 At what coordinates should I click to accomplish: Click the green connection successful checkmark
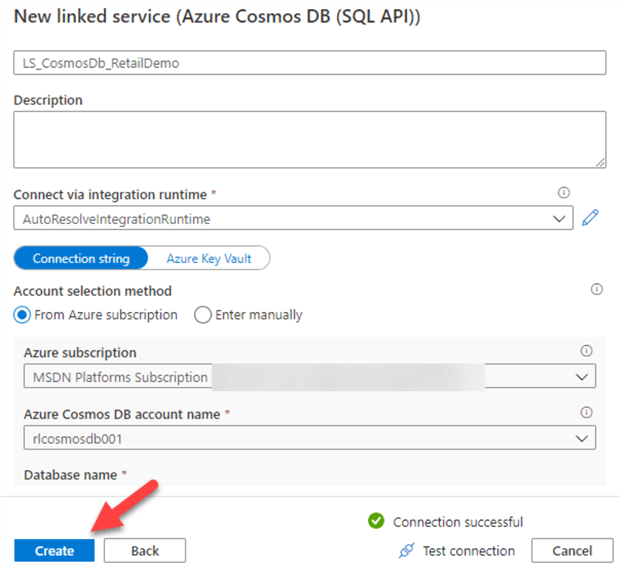pyautogui.click(x=376, y=521)
